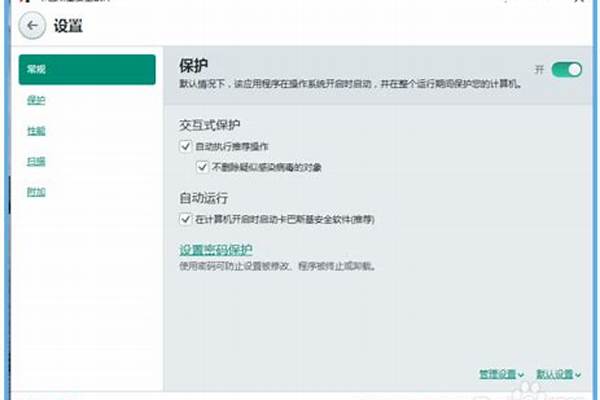
Task: Toggle the protection on/off switch
Action: pos(566,70)
